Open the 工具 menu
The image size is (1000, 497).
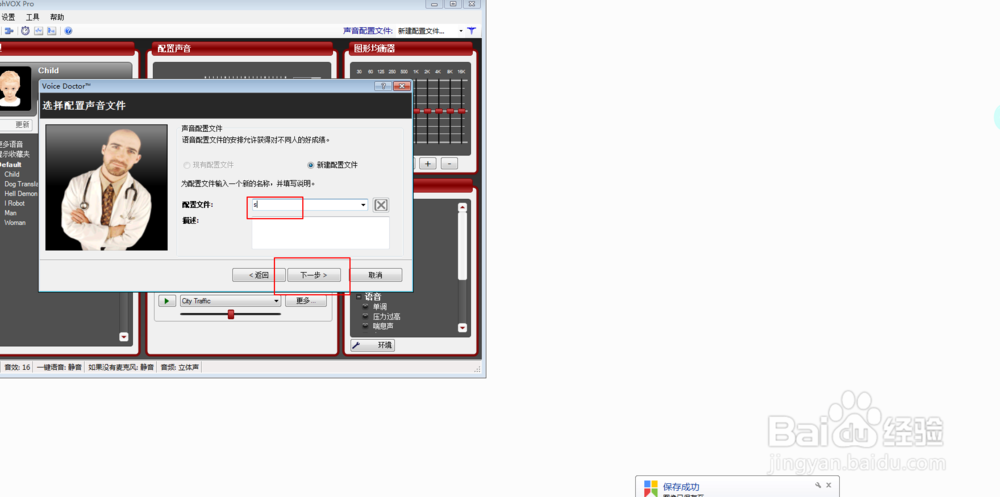coord(33,17)
